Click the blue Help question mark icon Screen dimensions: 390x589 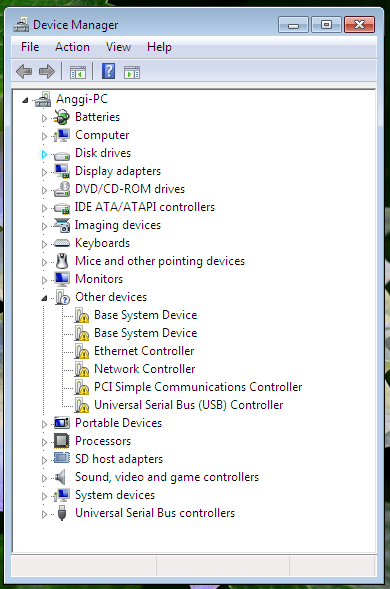click(109, 71)
